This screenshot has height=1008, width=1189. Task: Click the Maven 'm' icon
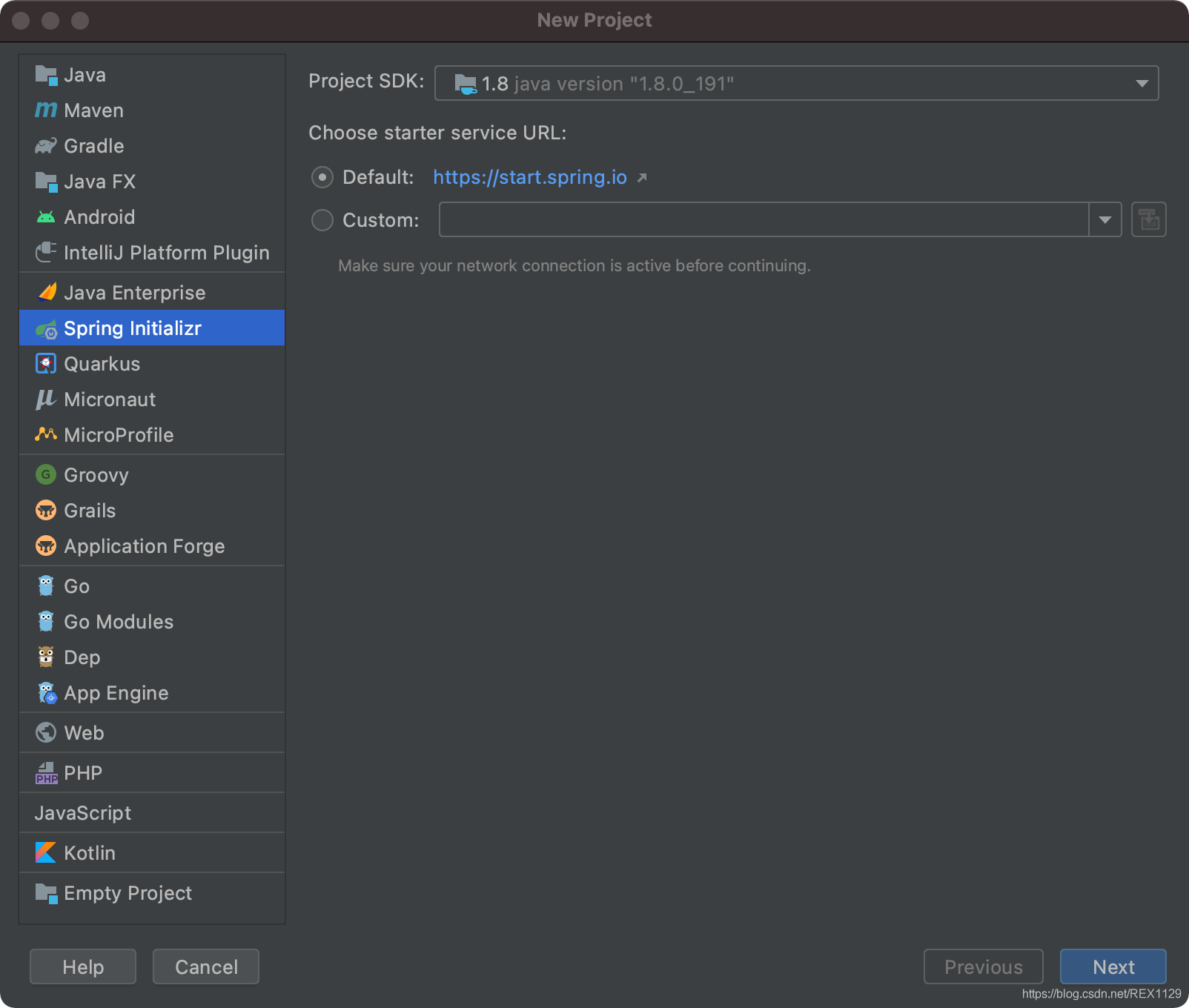46,110
